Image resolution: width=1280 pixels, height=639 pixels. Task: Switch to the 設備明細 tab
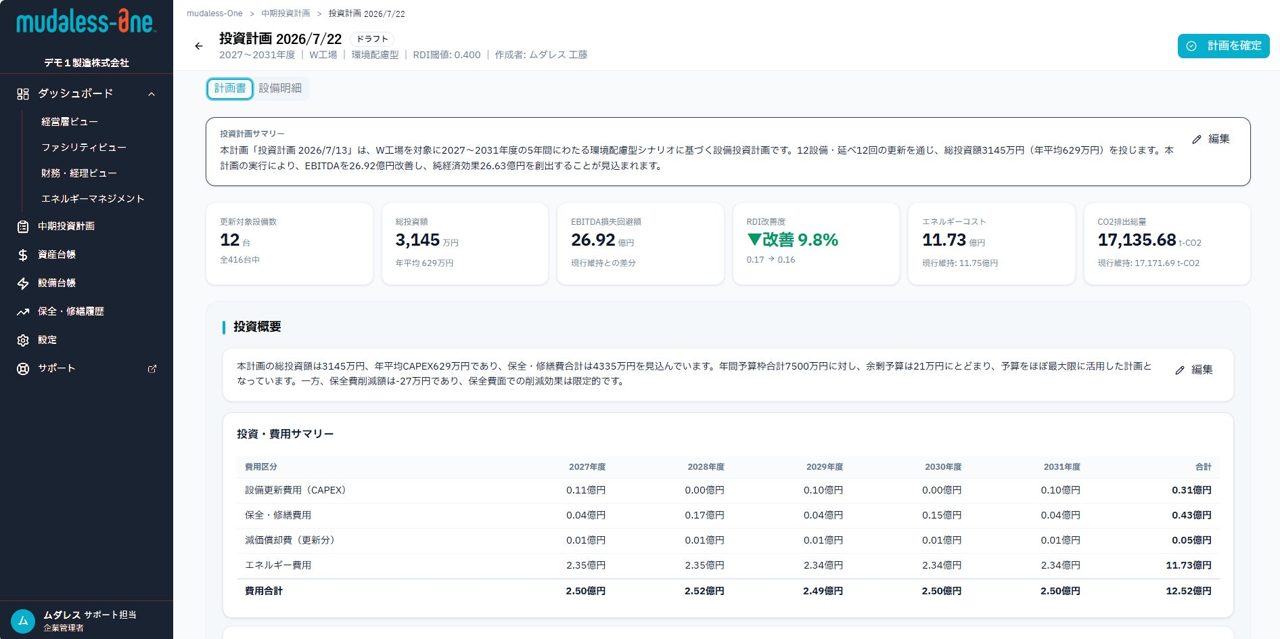tap(280, 88)
